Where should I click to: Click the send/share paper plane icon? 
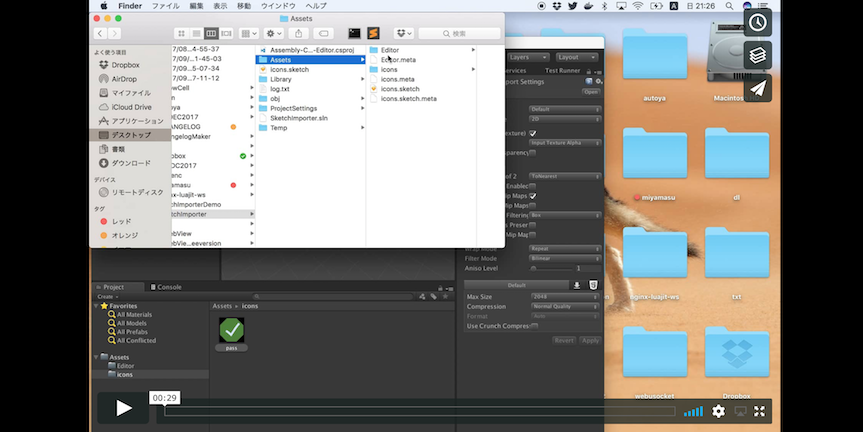[758, 88]
